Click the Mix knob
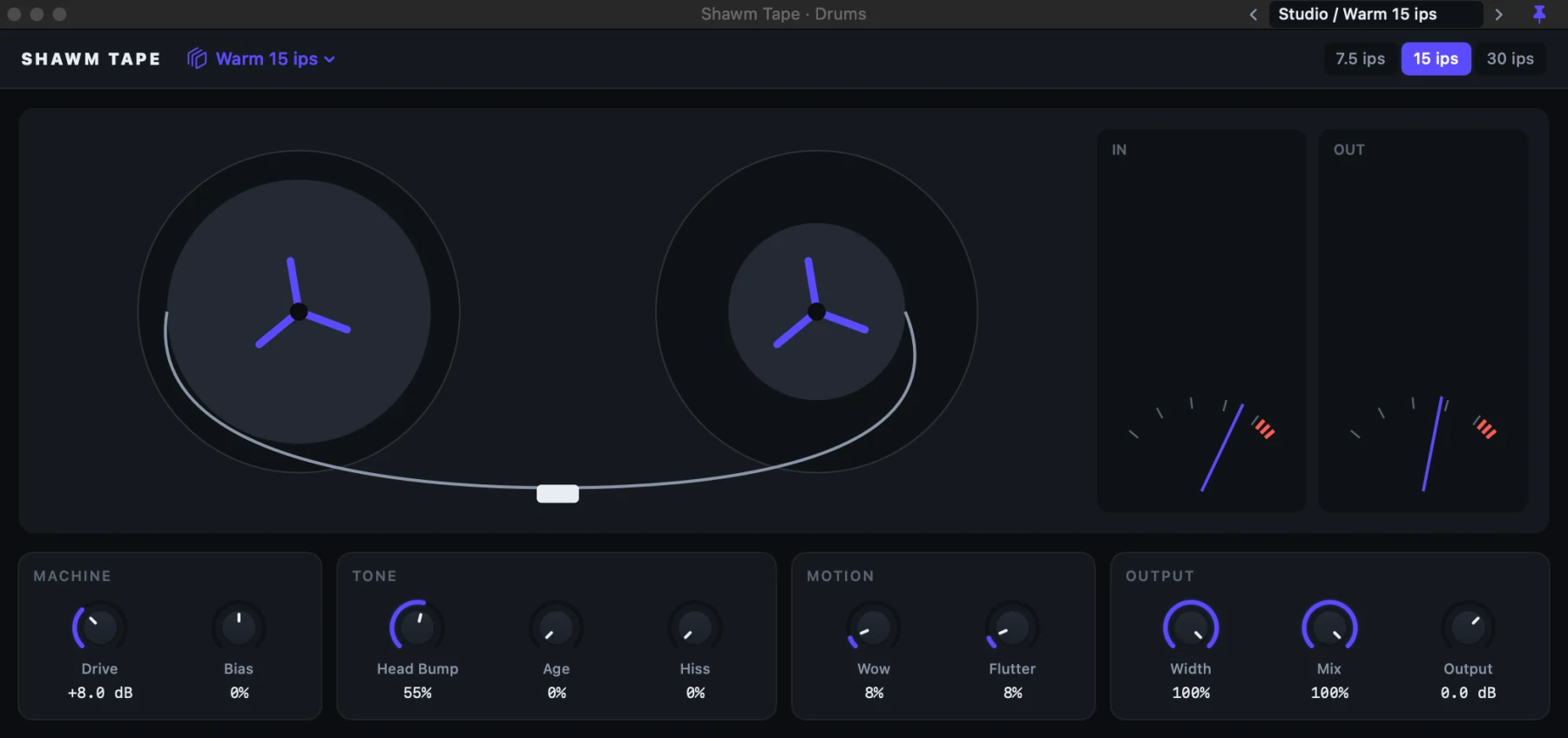 click(x=1329, y=627)
